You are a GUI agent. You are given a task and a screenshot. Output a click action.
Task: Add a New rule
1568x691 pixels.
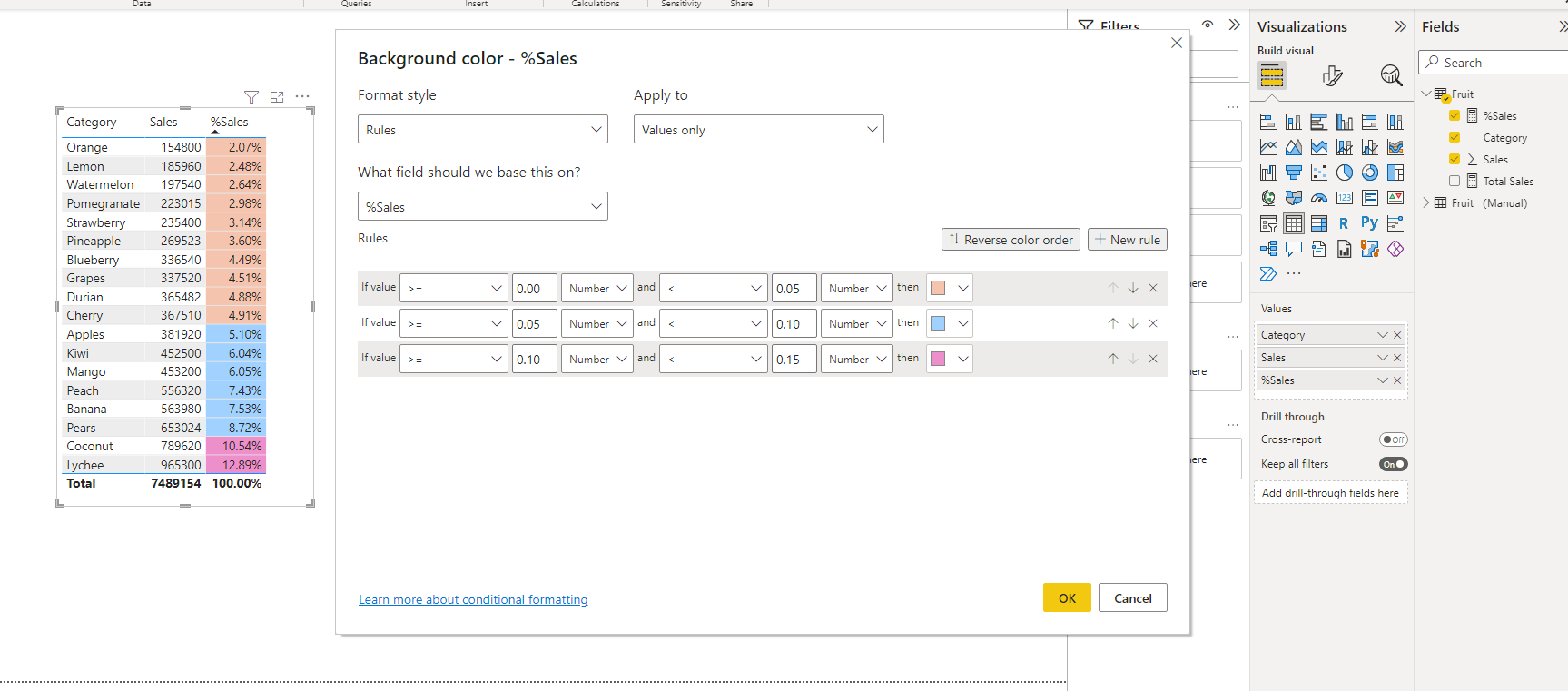[x=1128, y=240]
